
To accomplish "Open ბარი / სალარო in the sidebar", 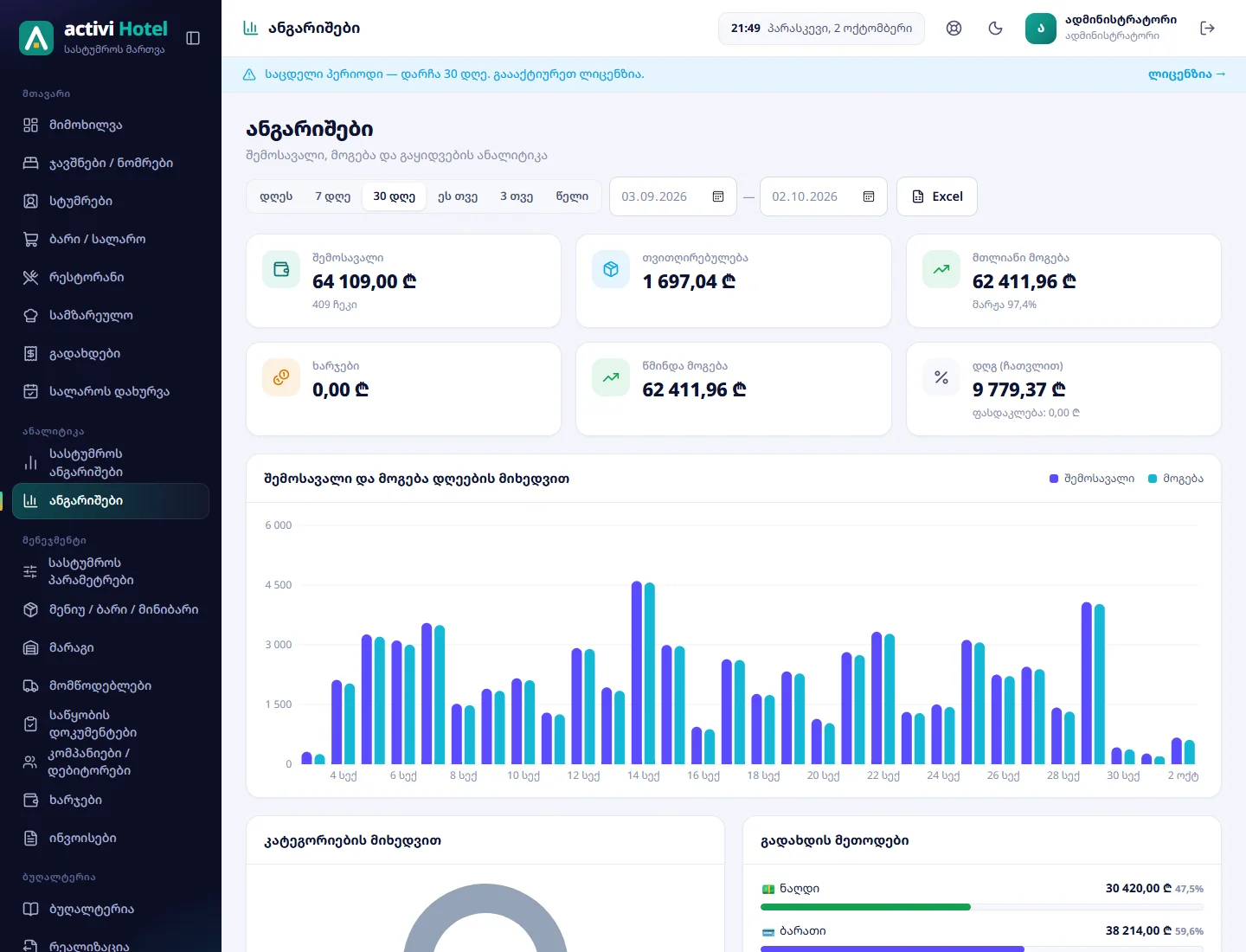I will [x=111, y=239].
